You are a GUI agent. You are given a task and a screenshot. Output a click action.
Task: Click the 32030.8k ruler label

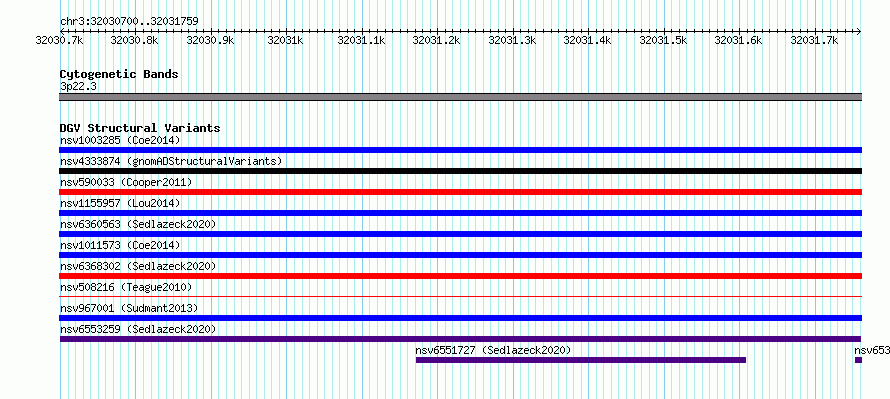[x=135, y=40]
